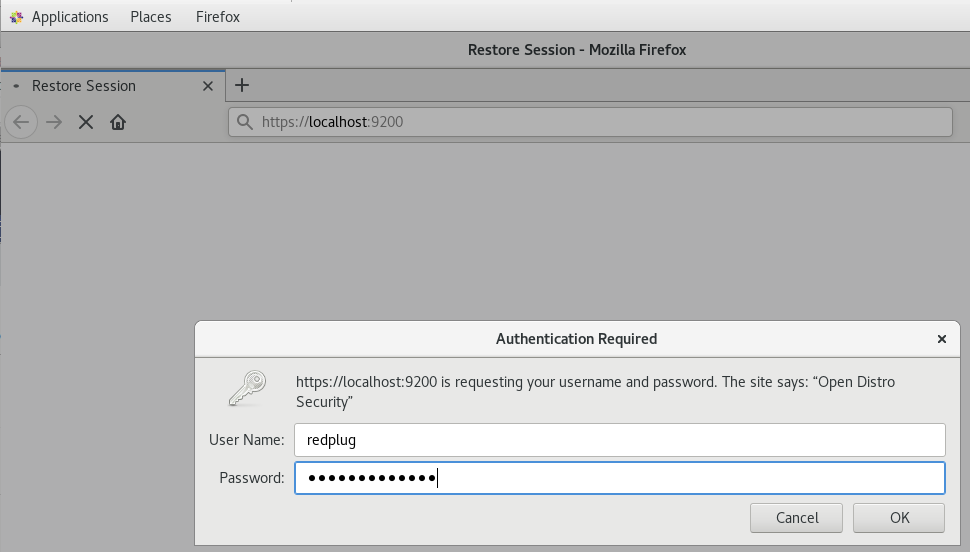The width and height of the screenshot is (970, 552).
Task: Click the 'Password:' label
Action: (252, 478)
